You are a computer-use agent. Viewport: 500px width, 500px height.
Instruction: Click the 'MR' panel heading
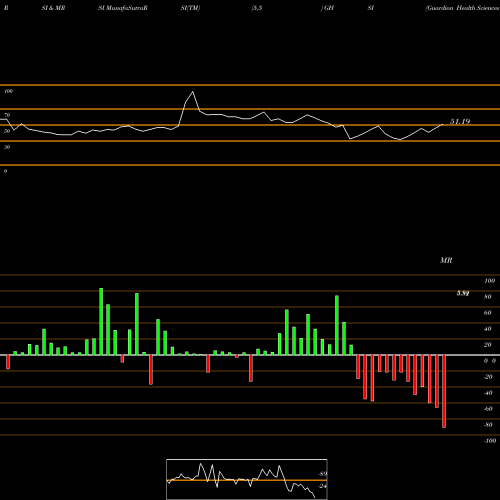click(x=446, y=260)
